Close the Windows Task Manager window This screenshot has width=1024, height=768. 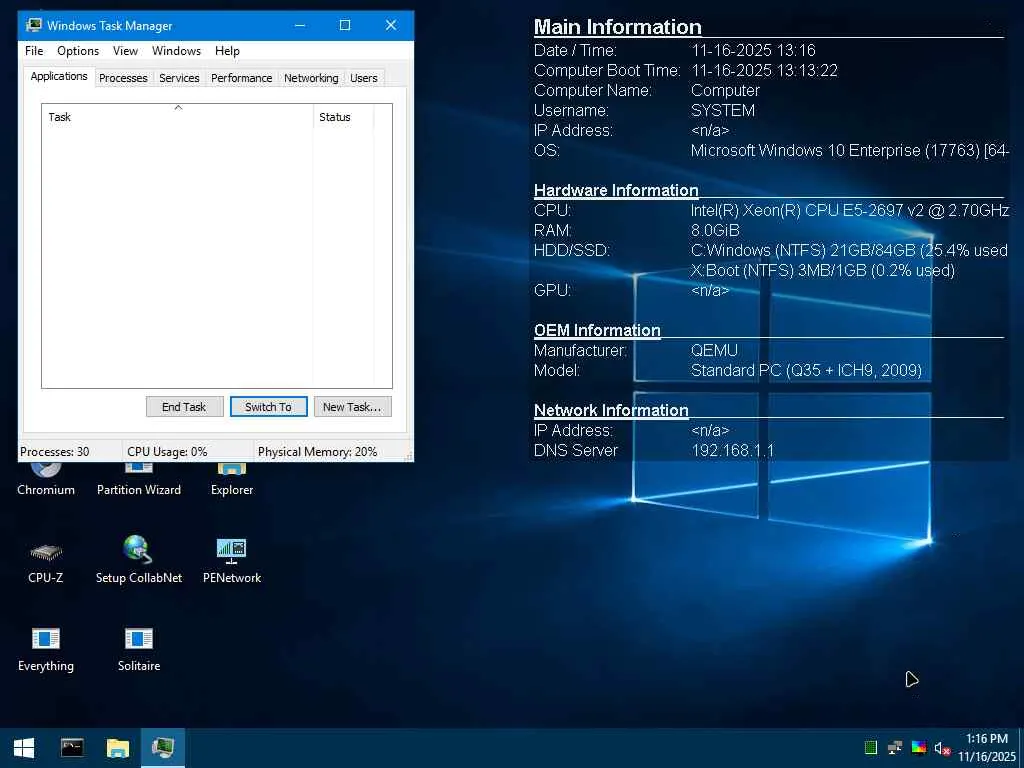point(391,25)
